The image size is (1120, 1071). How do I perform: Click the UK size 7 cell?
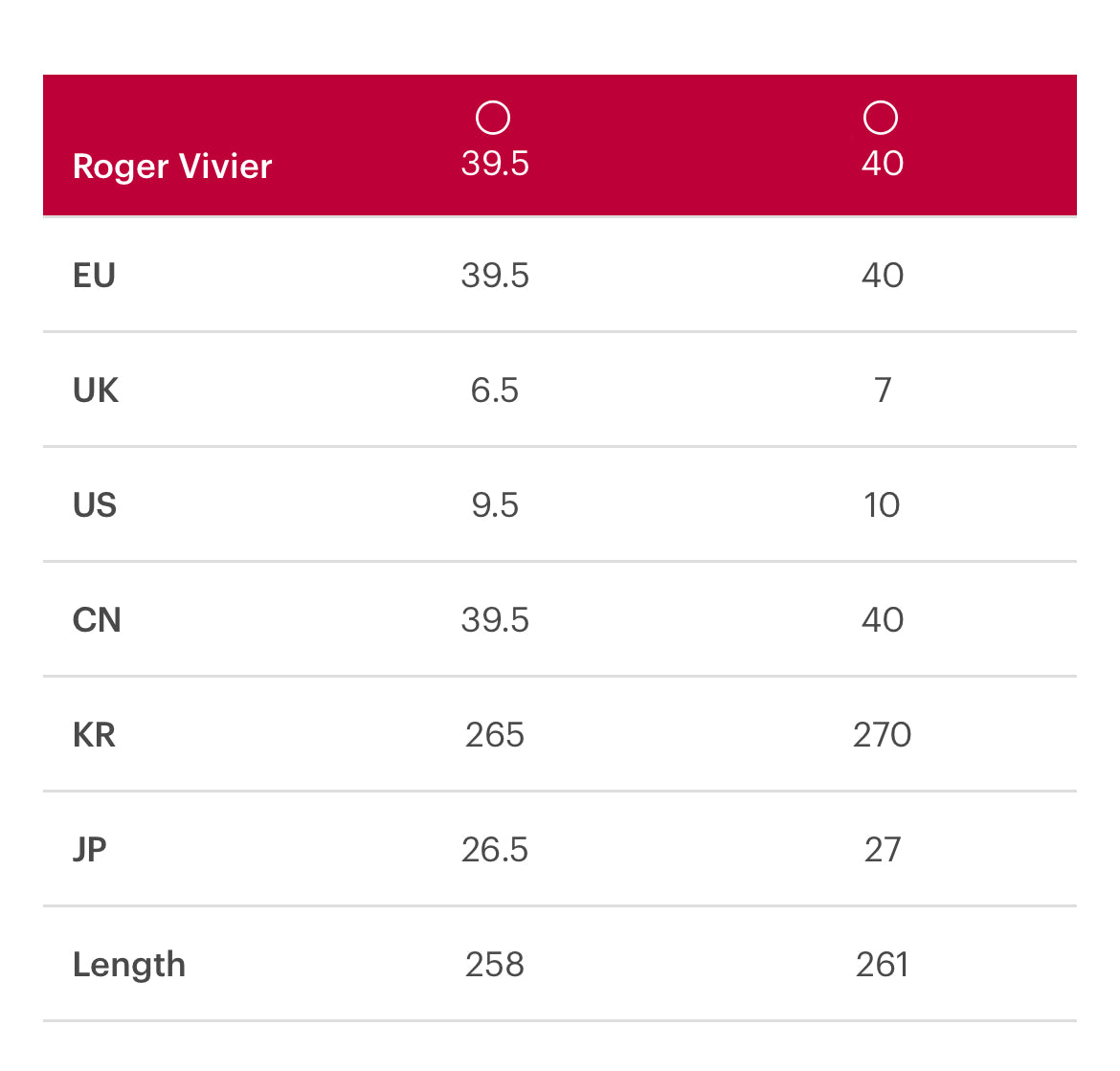(x=882, y=390)
